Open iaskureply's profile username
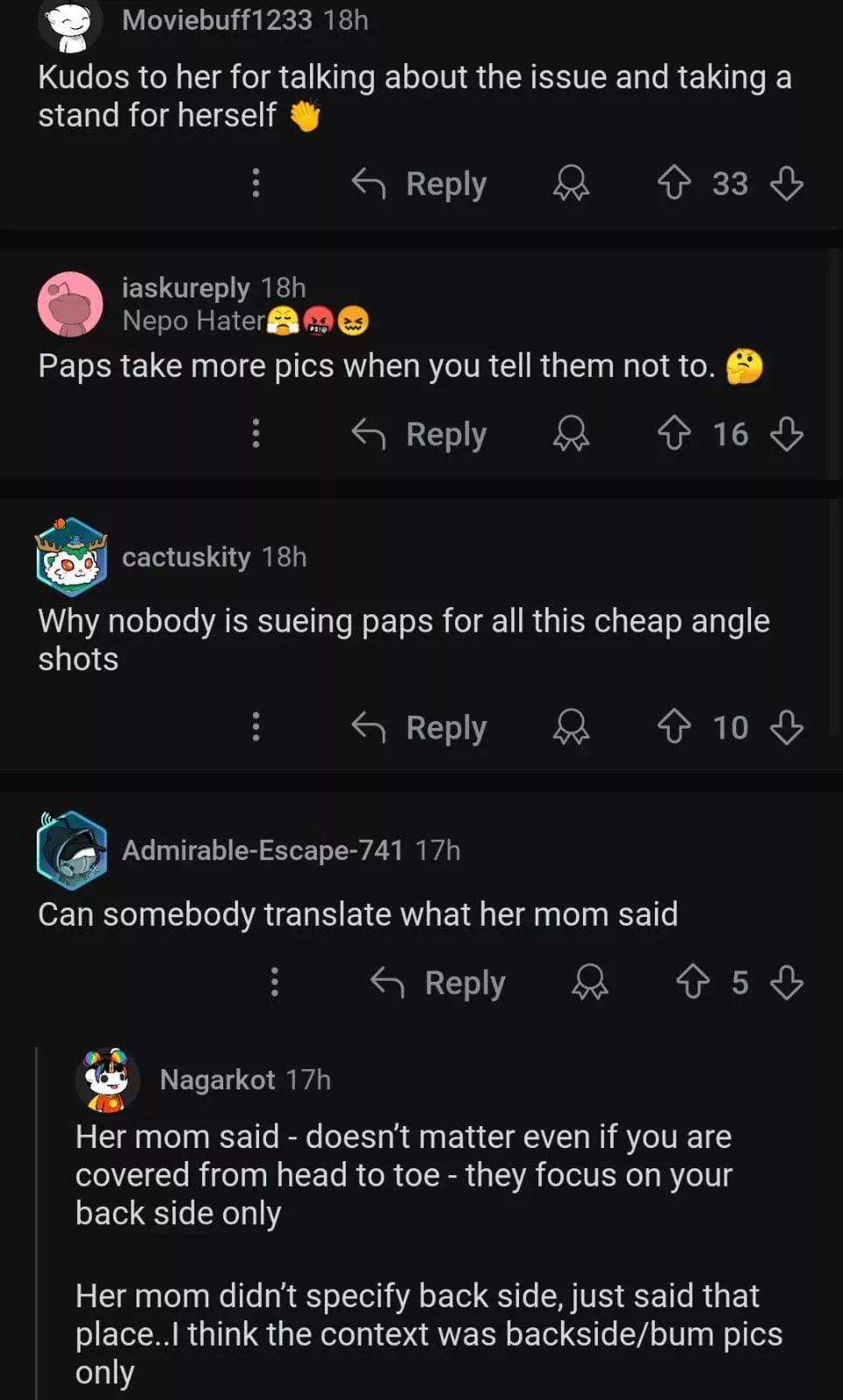The image size is (843, 1400). (x=186, y=287)
